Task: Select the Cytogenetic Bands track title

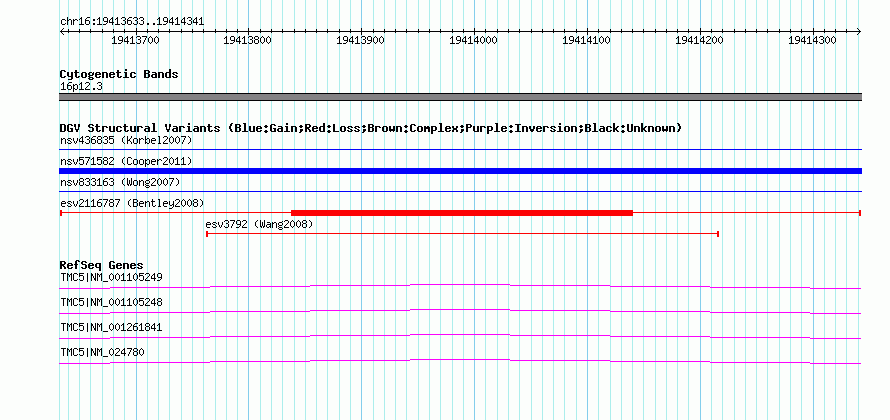Action: point(119,74)
